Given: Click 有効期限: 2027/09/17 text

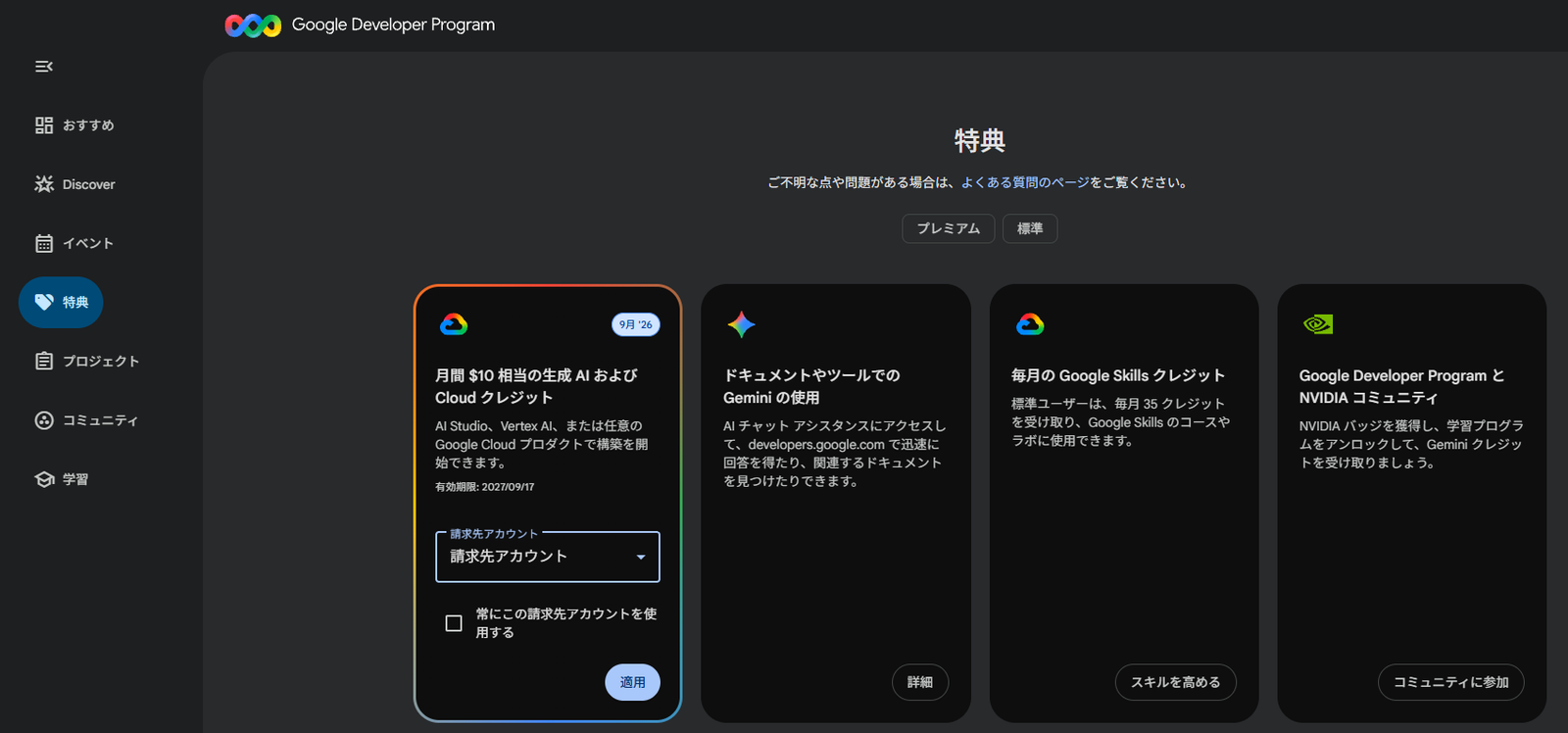Looking at the screenshot, I should point(485,487).
